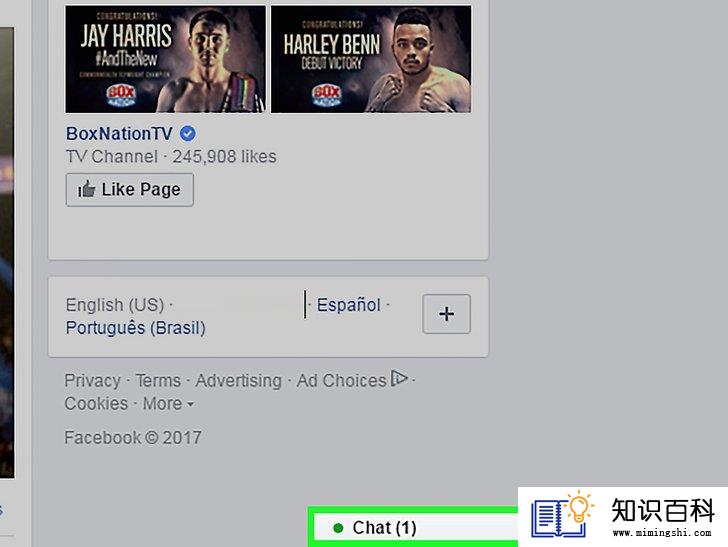728x547 pixels.
Task: Switch language to Español
Action: (x=349, y=305)
